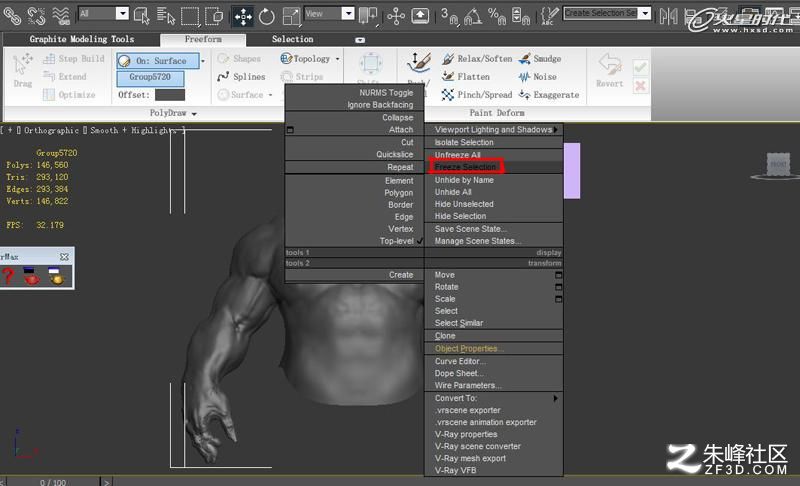Viewport: 800px width, 486px height.
Task: Click the ribbon minimize toggle arrow
Action: point(360,40)
